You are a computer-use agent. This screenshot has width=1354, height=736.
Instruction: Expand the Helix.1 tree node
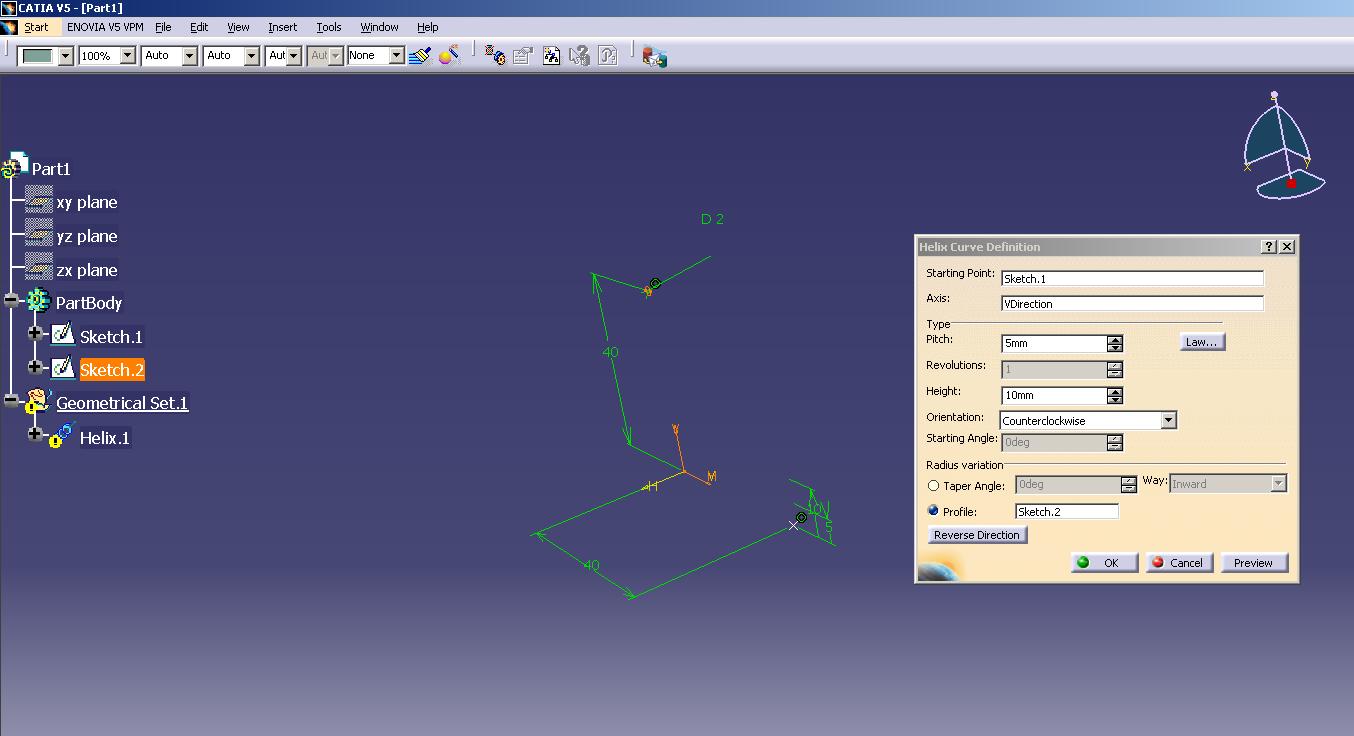tap(36, 434)
